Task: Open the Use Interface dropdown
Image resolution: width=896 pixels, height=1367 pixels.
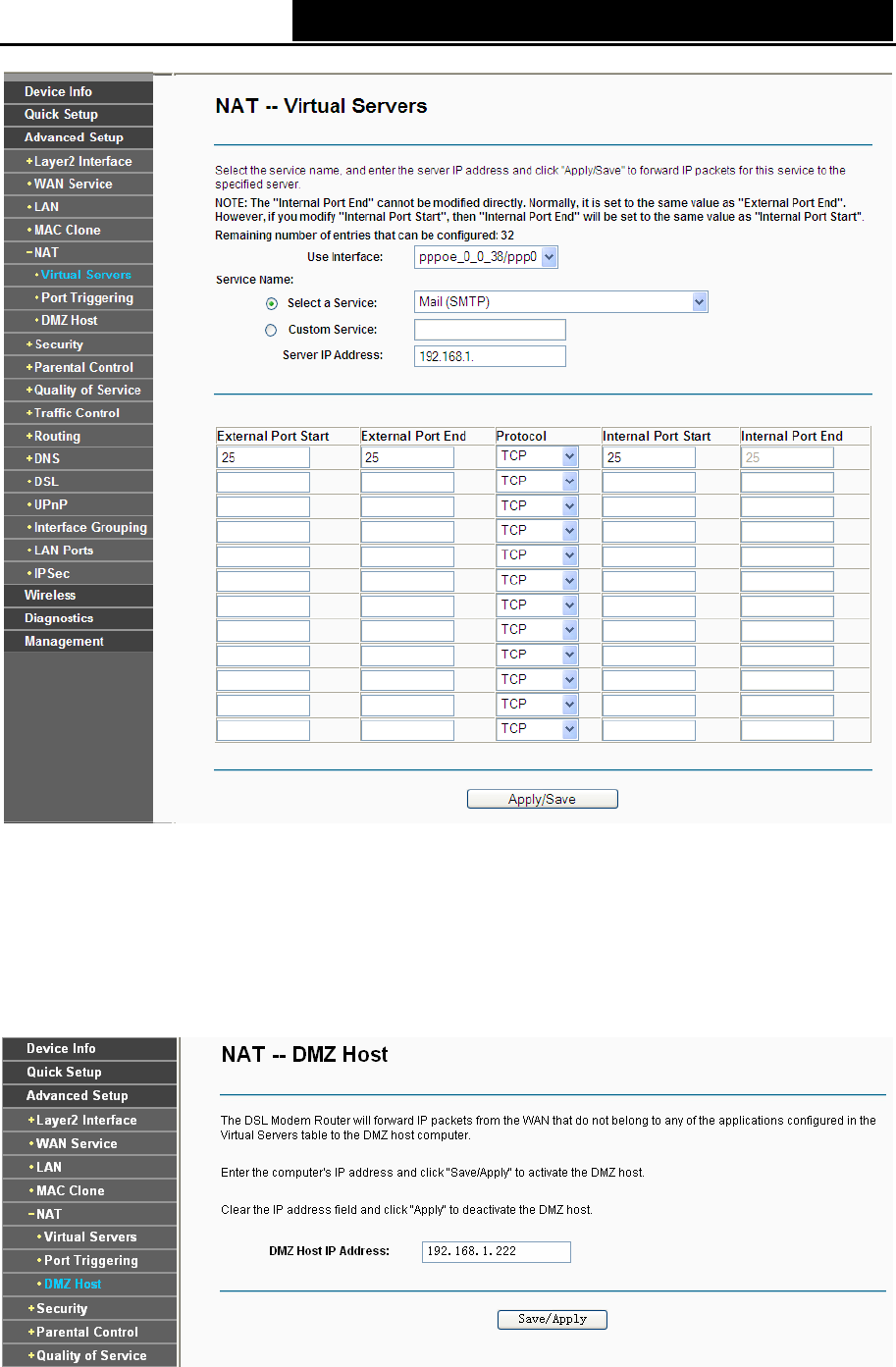Action: click(x=486, y=257)
